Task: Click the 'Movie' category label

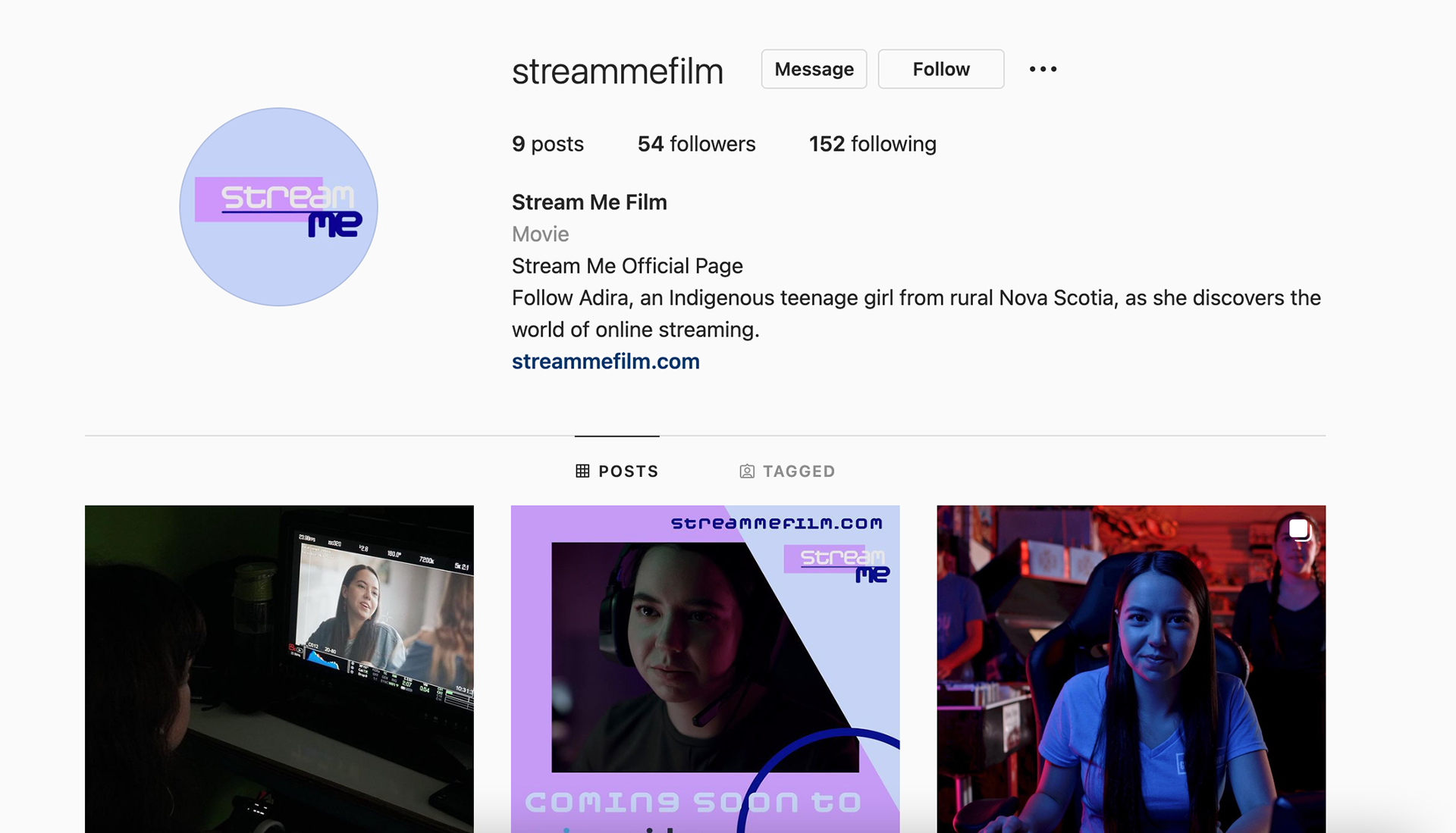Action: point(540,234)
